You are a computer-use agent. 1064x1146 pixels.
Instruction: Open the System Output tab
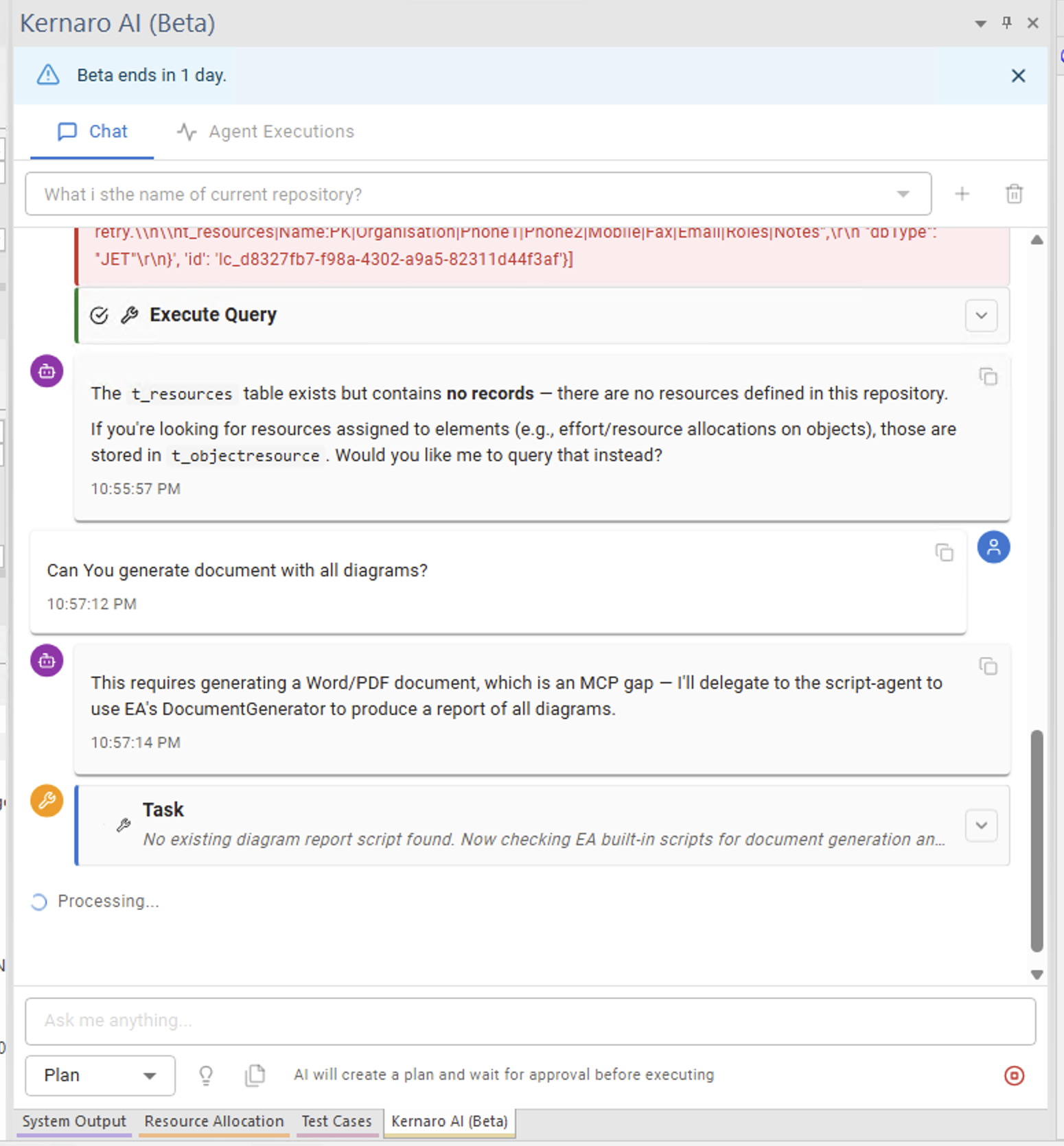click(74, 1121)
